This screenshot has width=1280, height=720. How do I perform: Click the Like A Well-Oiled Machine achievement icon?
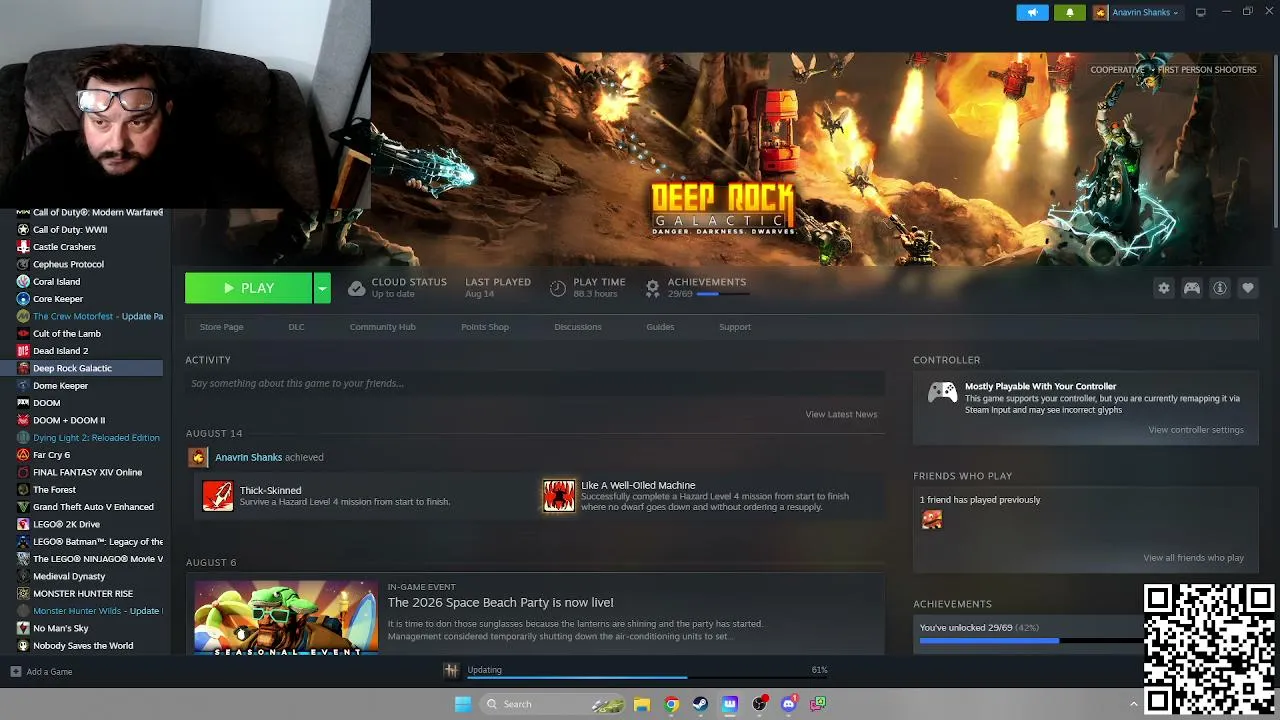click(x=559, y=496)
